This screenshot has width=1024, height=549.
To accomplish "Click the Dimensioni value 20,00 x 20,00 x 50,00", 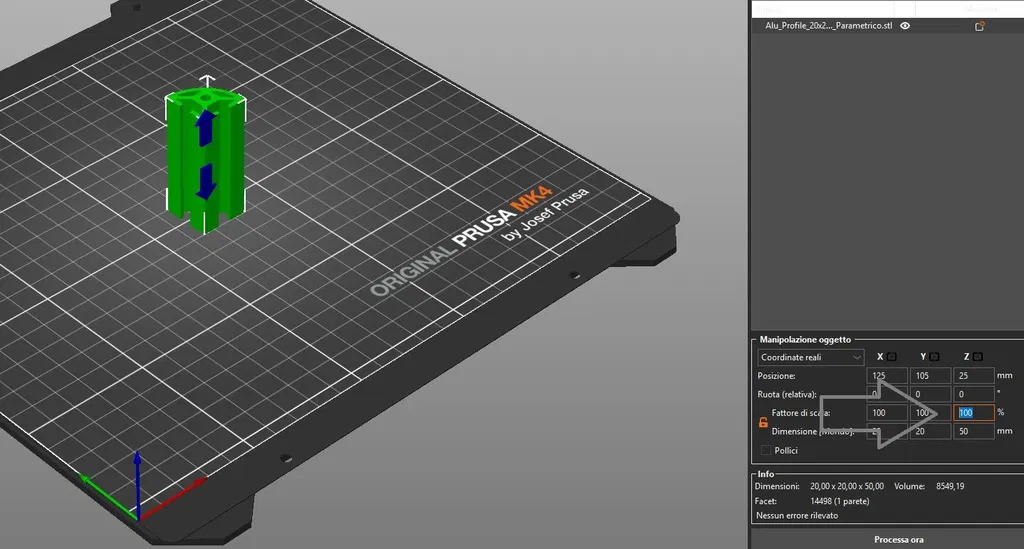I will coord(847,486).
